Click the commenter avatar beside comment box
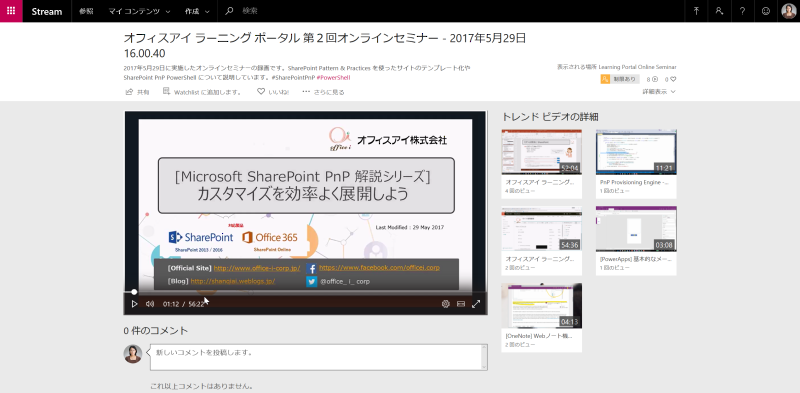 [133, 354]
